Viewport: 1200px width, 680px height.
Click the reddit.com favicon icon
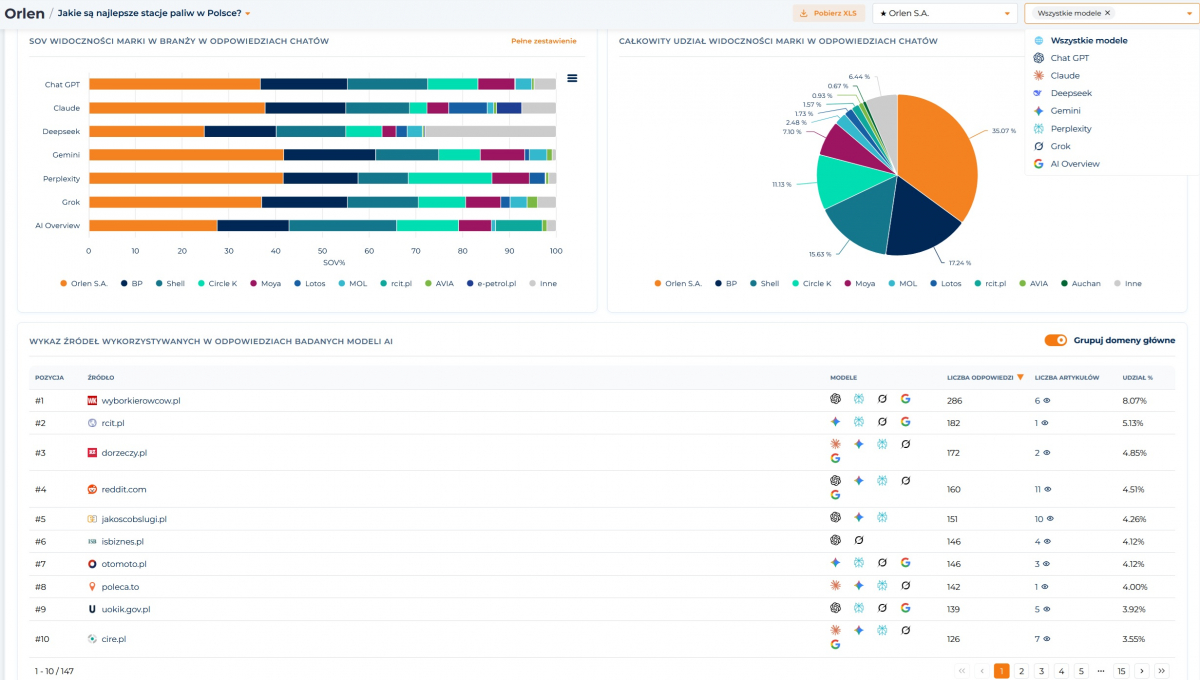(92, 489)
